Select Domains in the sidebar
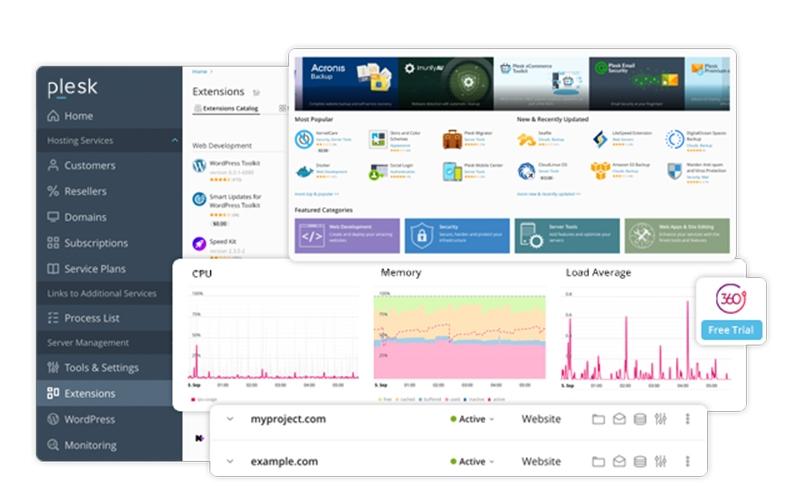Viewport: 800px width, 500px height. [77, 217]
